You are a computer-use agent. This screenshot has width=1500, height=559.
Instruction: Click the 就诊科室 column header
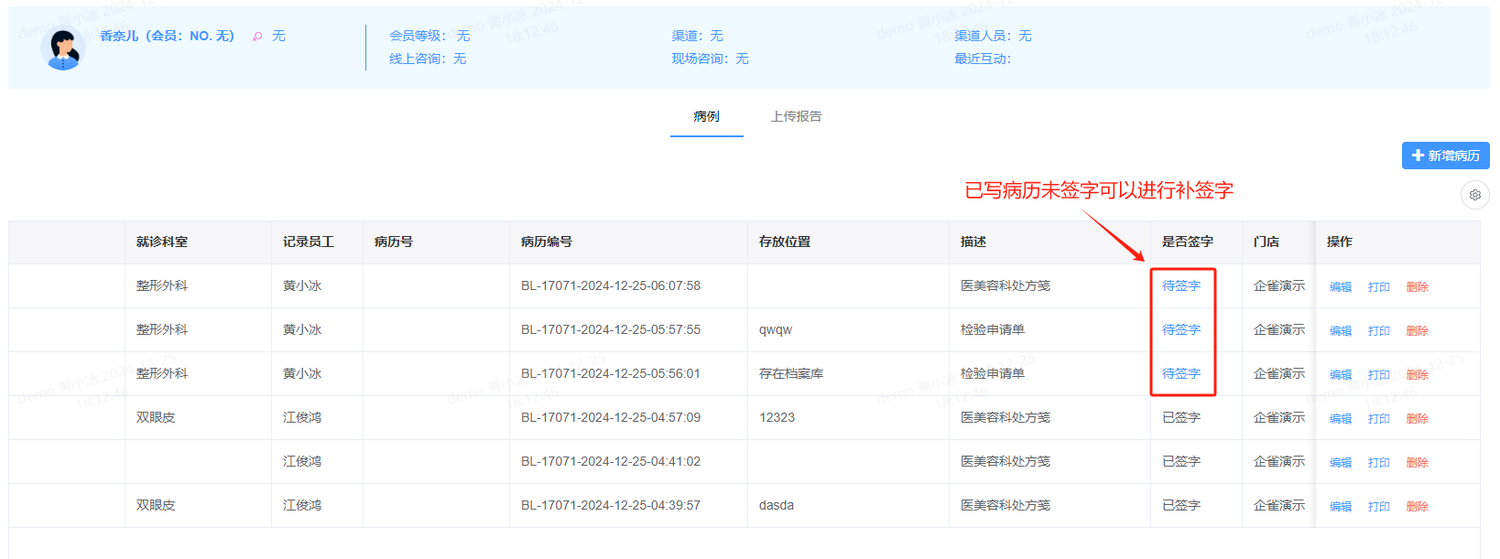pyautogui.click(x=162, y=242)
